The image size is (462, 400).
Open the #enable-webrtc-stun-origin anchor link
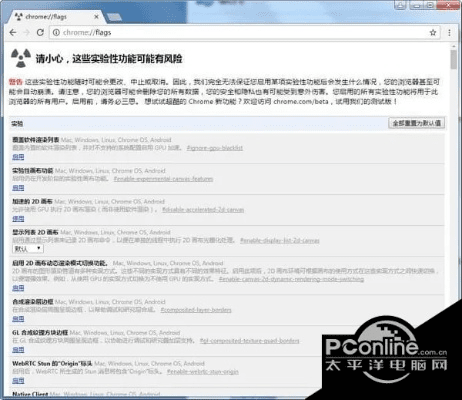[203, 372]
